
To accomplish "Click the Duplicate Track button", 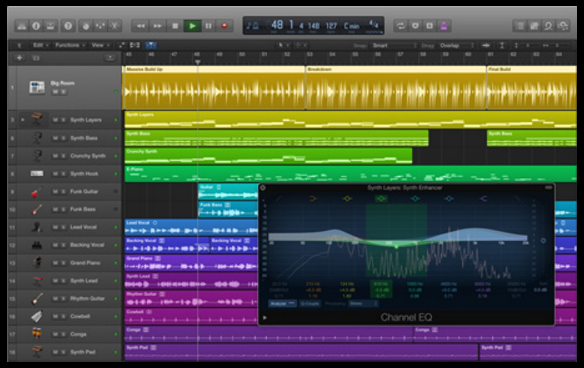I will (x=36, y=58).
